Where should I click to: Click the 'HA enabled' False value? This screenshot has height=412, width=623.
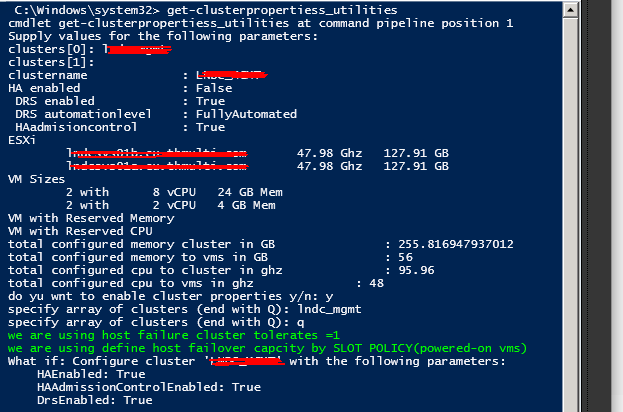pos(214,88)
